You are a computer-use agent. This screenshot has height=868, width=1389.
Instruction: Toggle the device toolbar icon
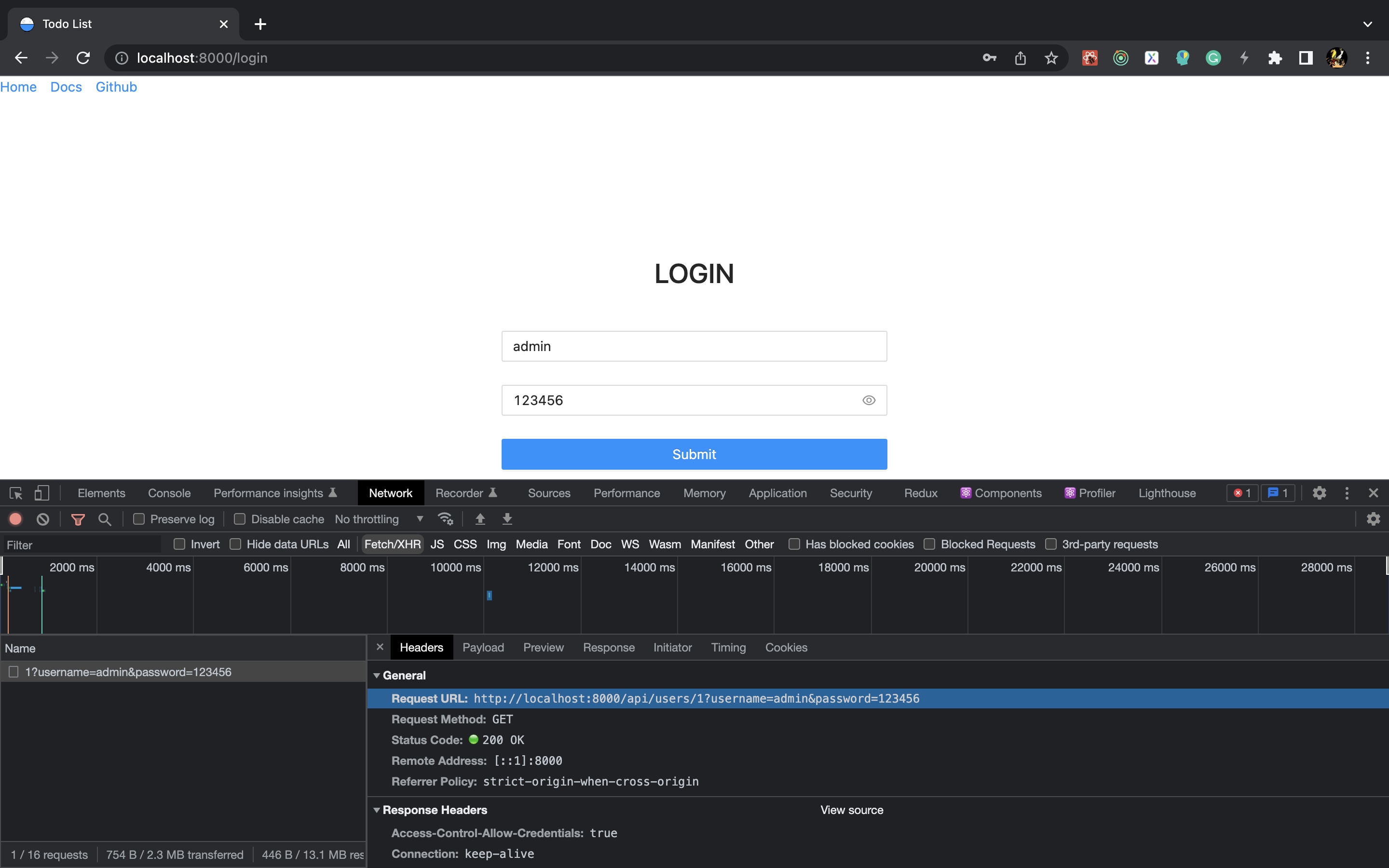[42, 493]
